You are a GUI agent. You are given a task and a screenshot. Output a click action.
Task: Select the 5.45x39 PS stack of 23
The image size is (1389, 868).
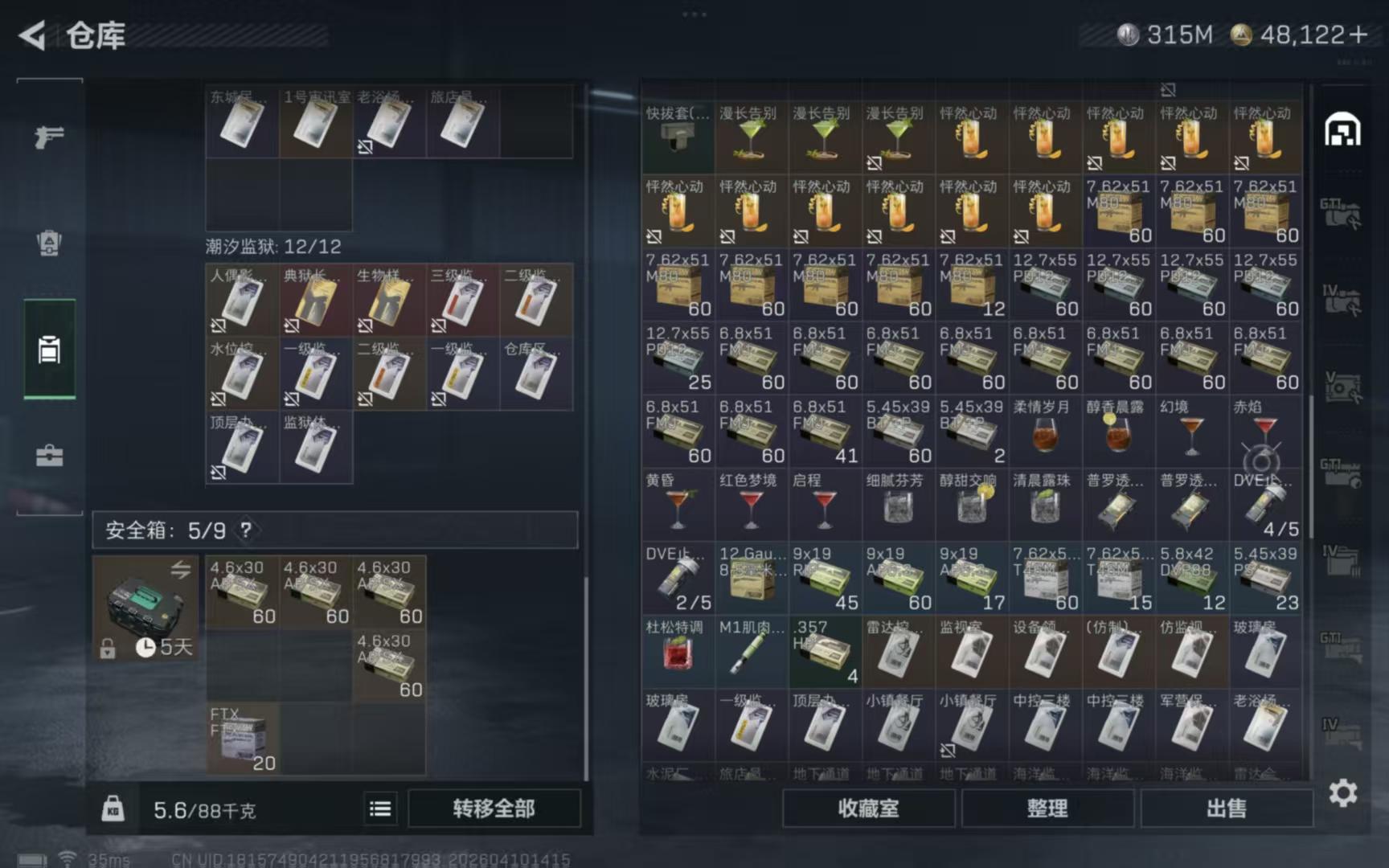point(1265,579)
